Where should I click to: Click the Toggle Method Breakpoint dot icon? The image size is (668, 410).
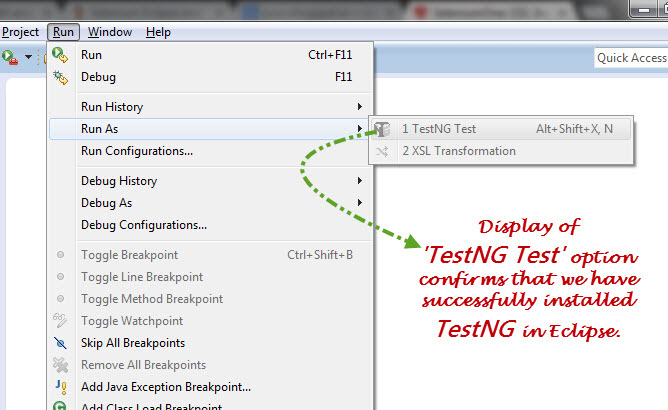point(60,299)
